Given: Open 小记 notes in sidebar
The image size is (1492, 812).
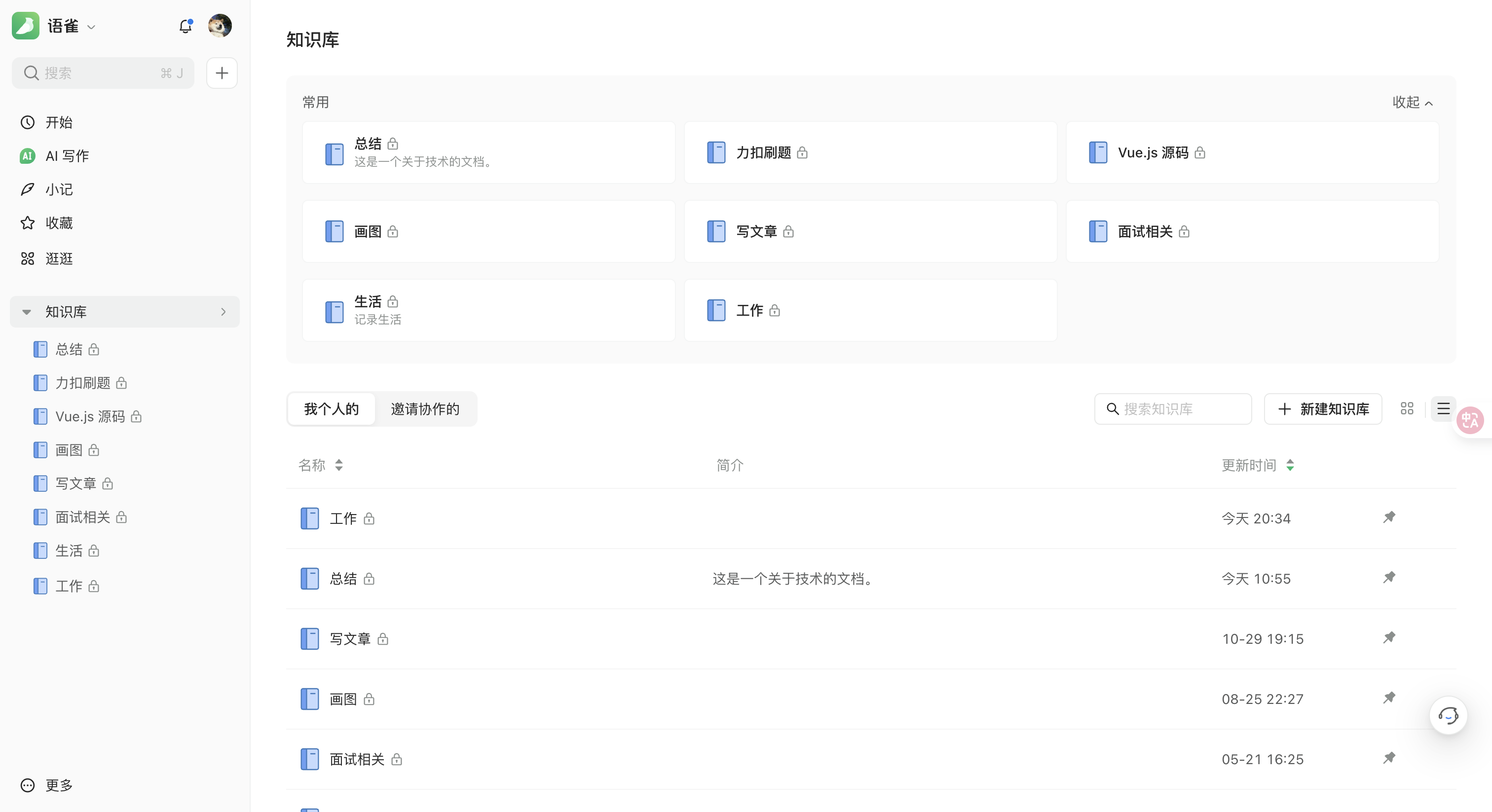Looking at the screenshot, I should (x=59, y=189).
